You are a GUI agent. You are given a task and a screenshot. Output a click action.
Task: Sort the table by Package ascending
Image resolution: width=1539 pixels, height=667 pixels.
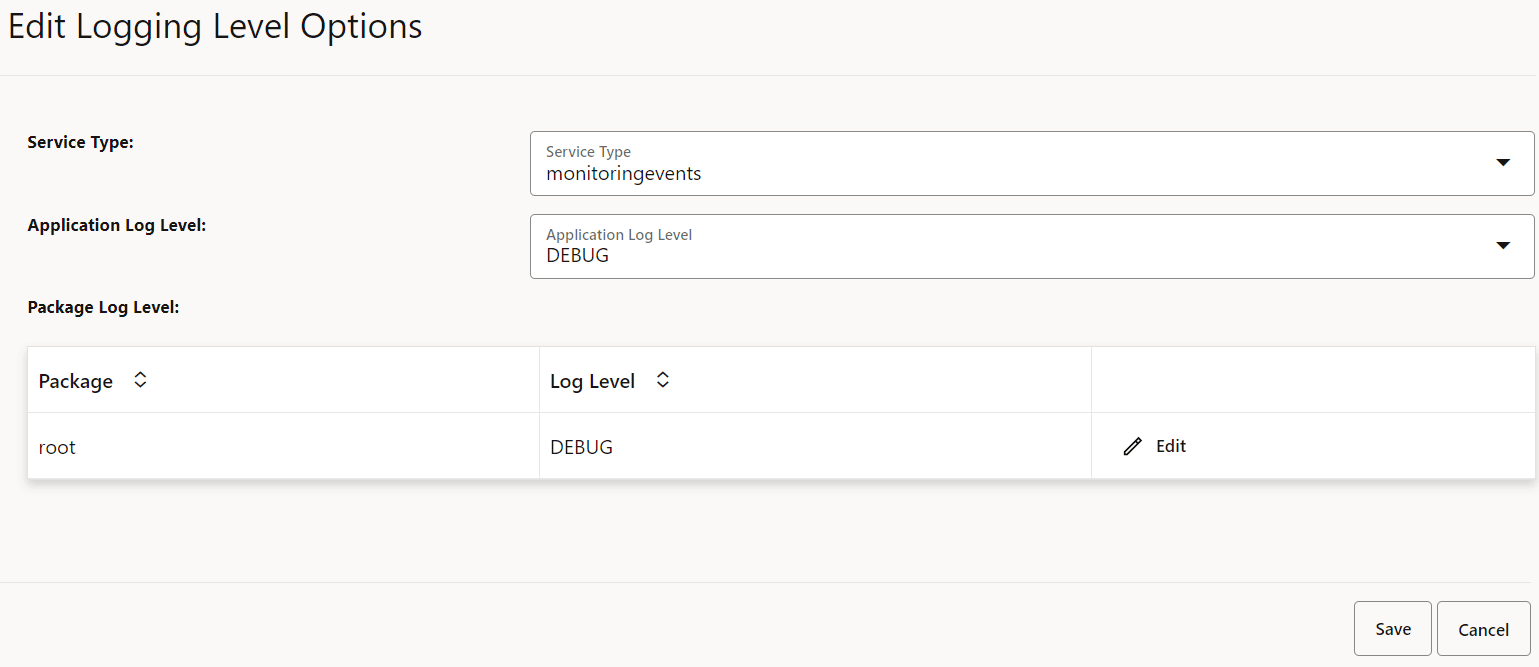pos(140,380)
